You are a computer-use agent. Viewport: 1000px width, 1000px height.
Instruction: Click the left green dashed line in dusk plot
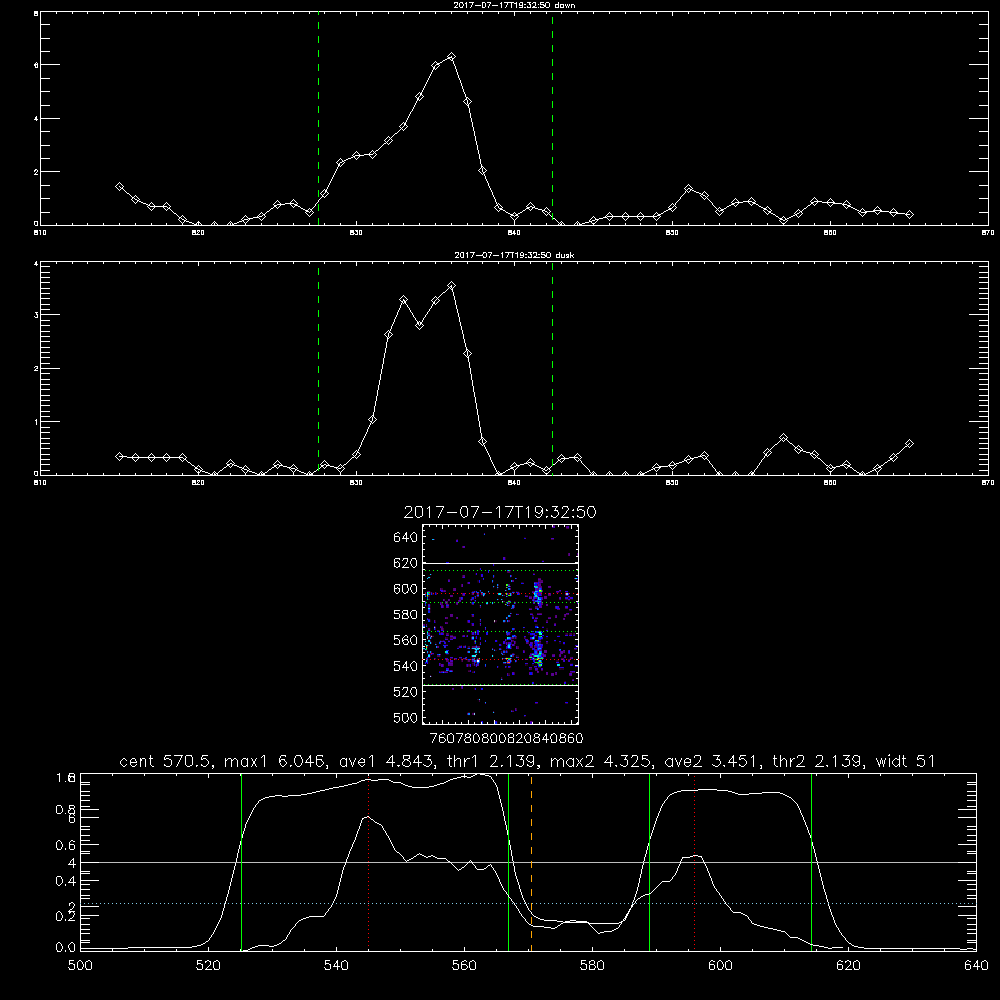[x=318, y=369]
